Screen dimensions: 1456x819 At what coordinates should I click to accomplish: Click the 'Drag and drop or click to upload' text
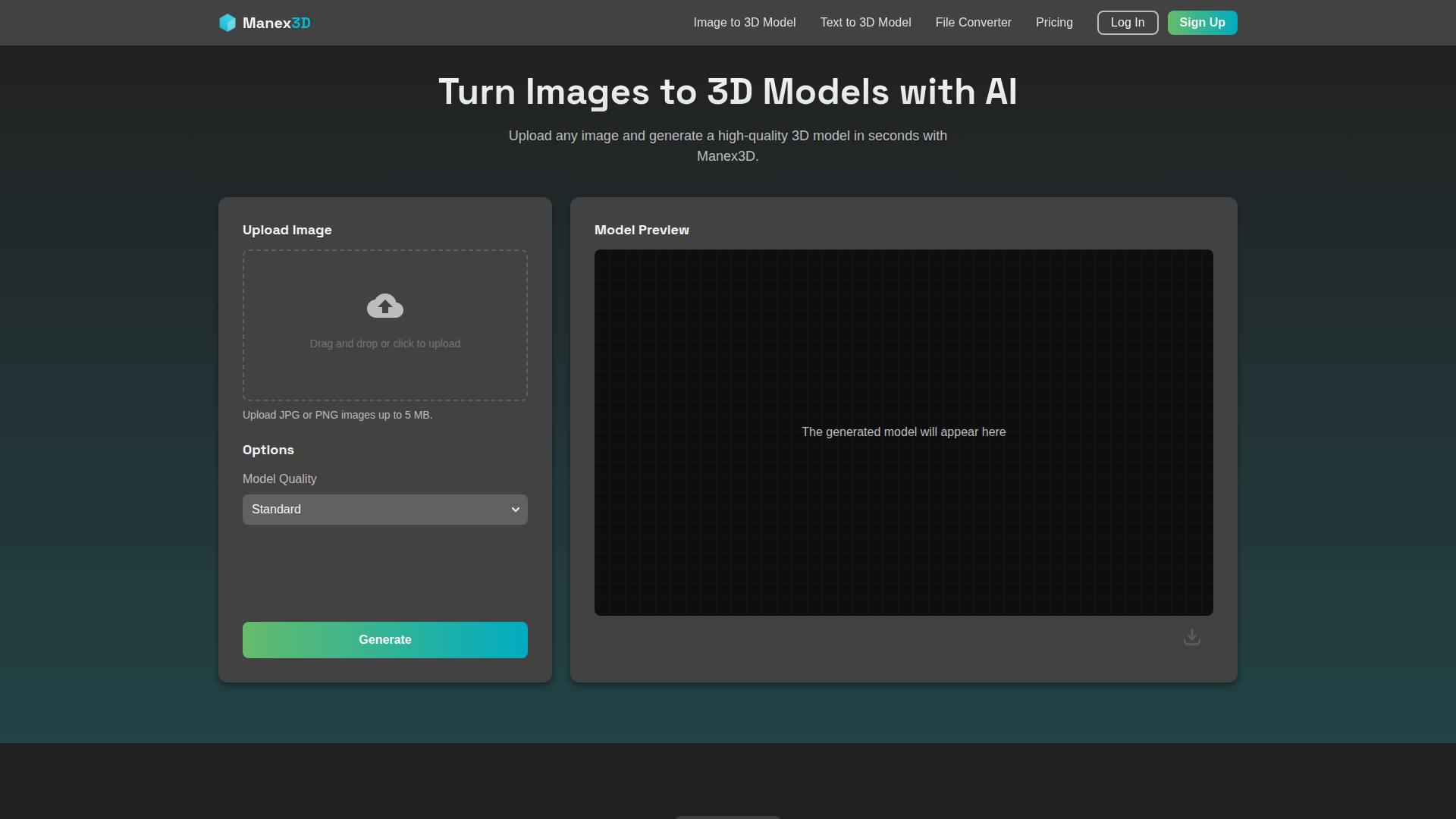384,344
